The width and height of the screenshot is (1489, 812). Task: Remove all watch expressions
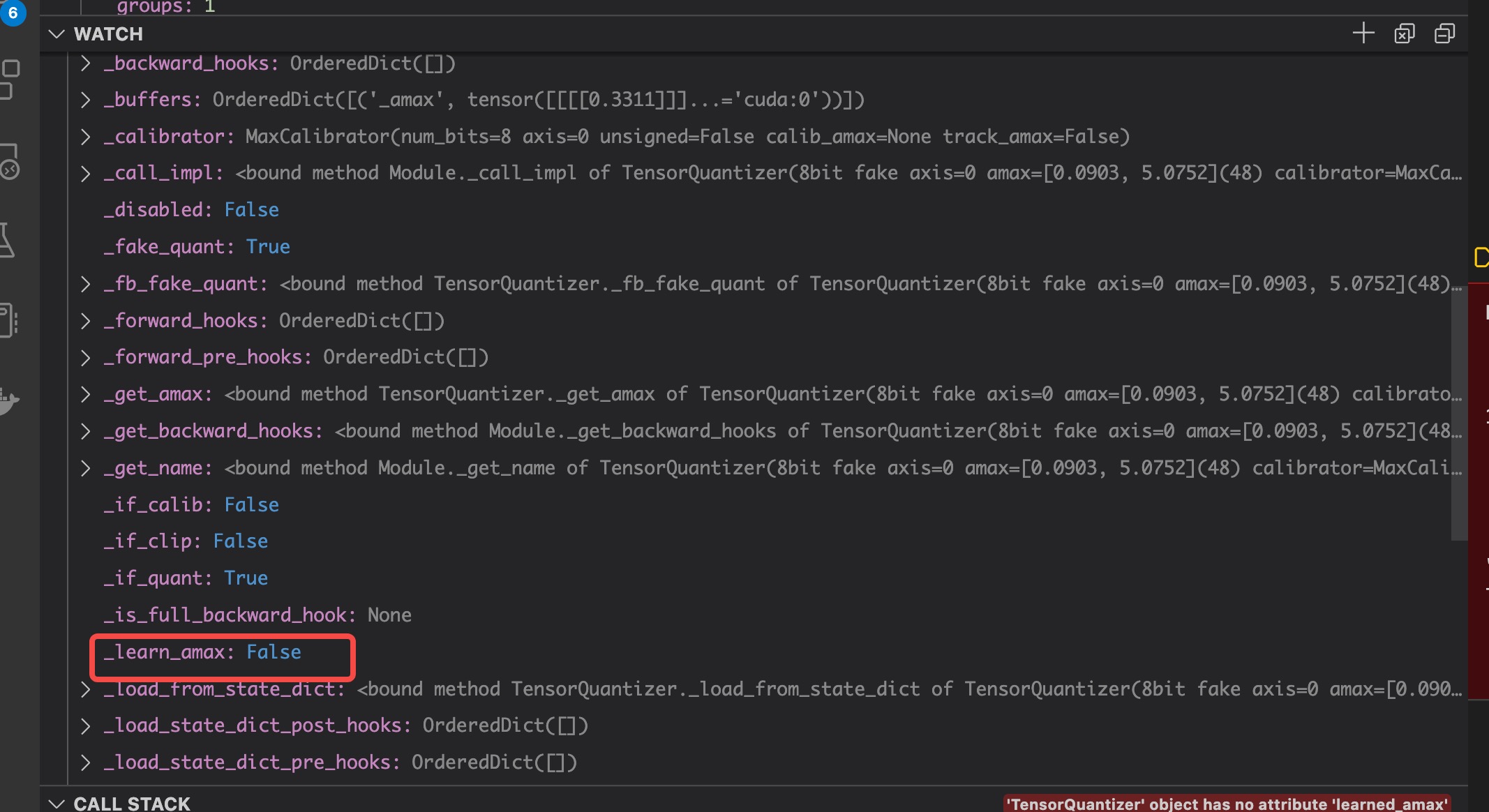(1404, 33)
